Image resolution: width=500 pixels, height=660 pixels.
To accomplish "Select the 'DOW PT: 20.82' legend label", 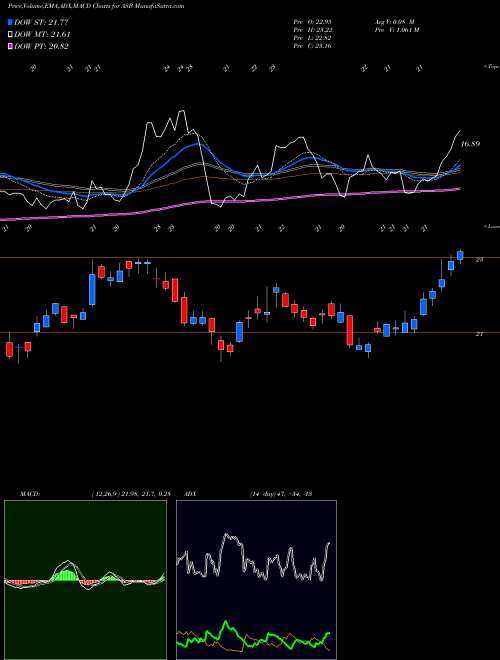I will click(42, 46).
